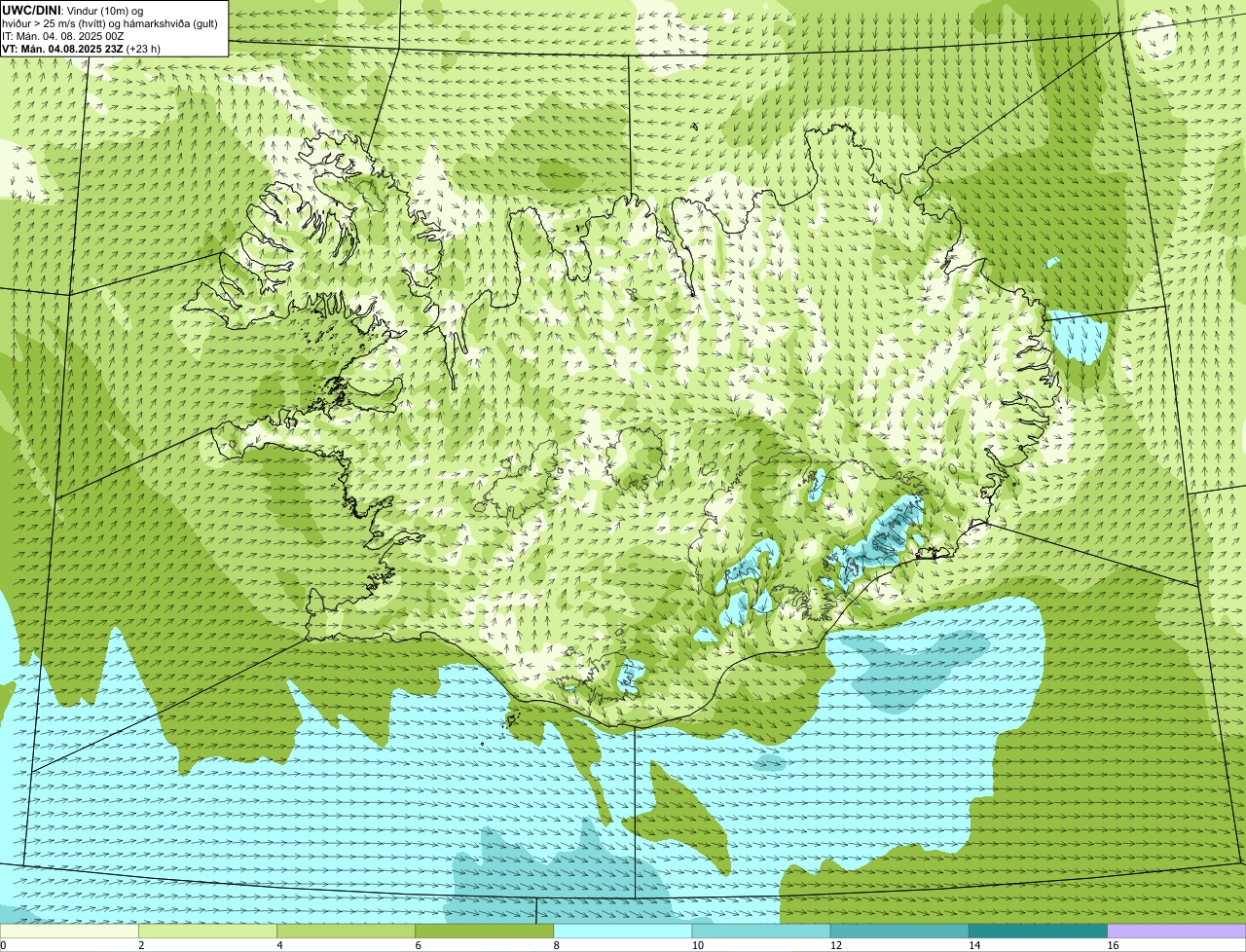This screenshot has height=952, width=1246.
Task: Click the color scale label '4'
Action: coord(279,945)
